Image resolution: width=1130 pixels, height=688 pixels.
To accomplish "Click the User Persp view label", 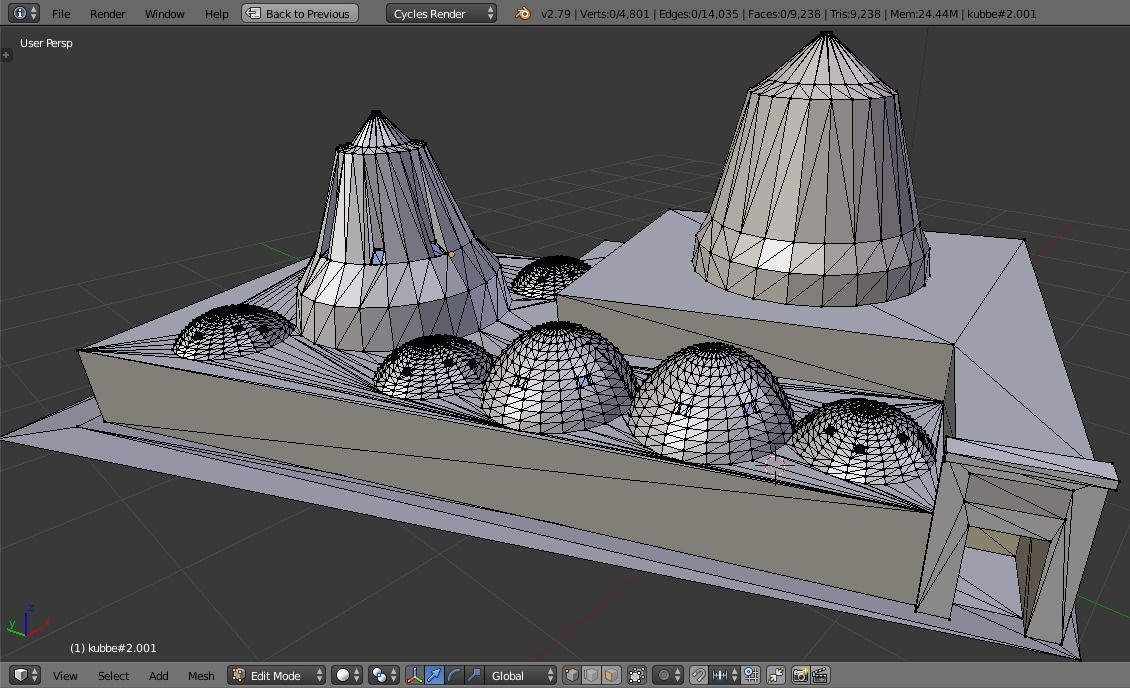I will [46, 43].
